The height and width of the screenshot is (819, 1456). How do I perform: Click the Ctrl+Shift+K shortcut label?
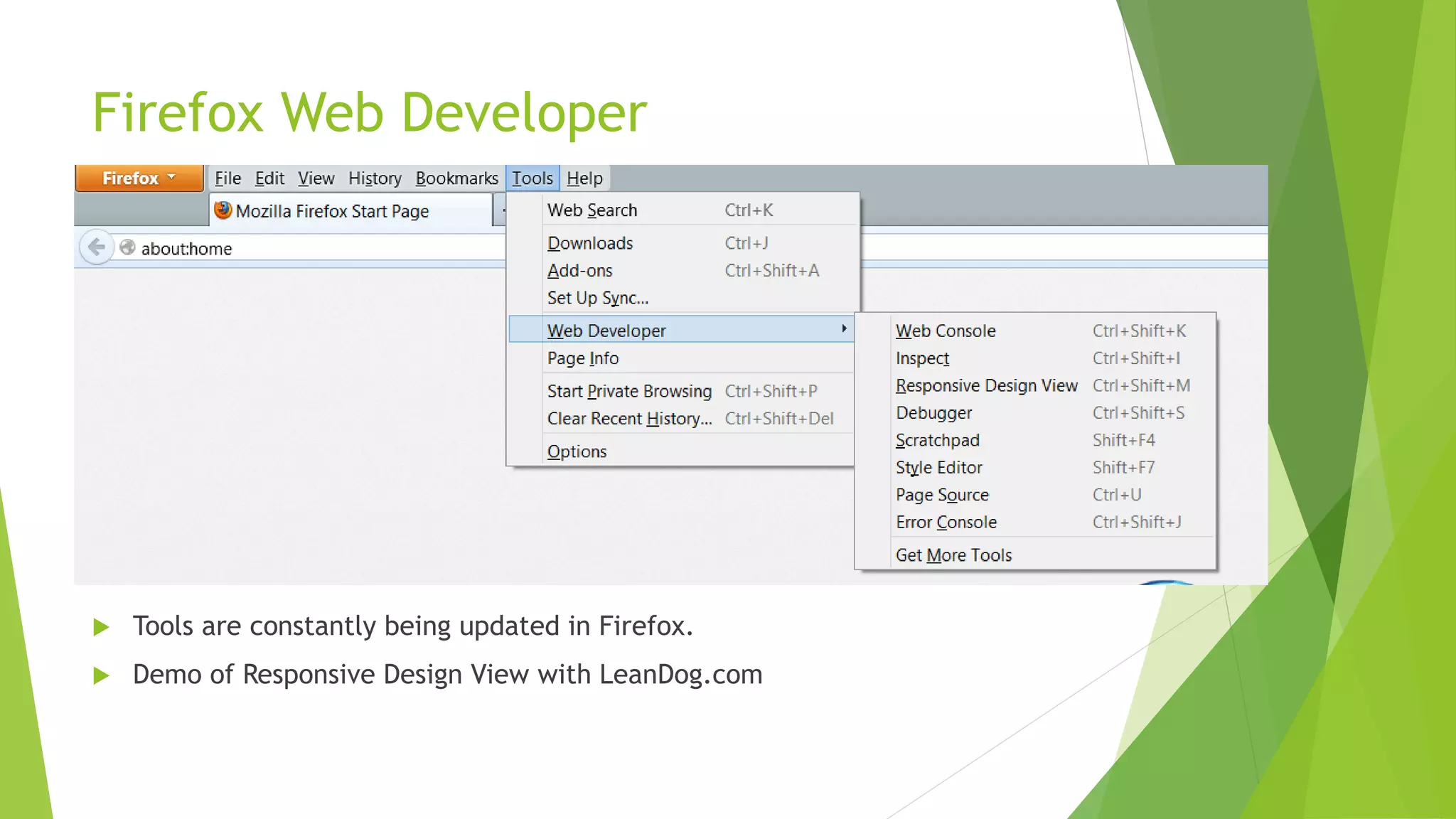point(1139,331)
